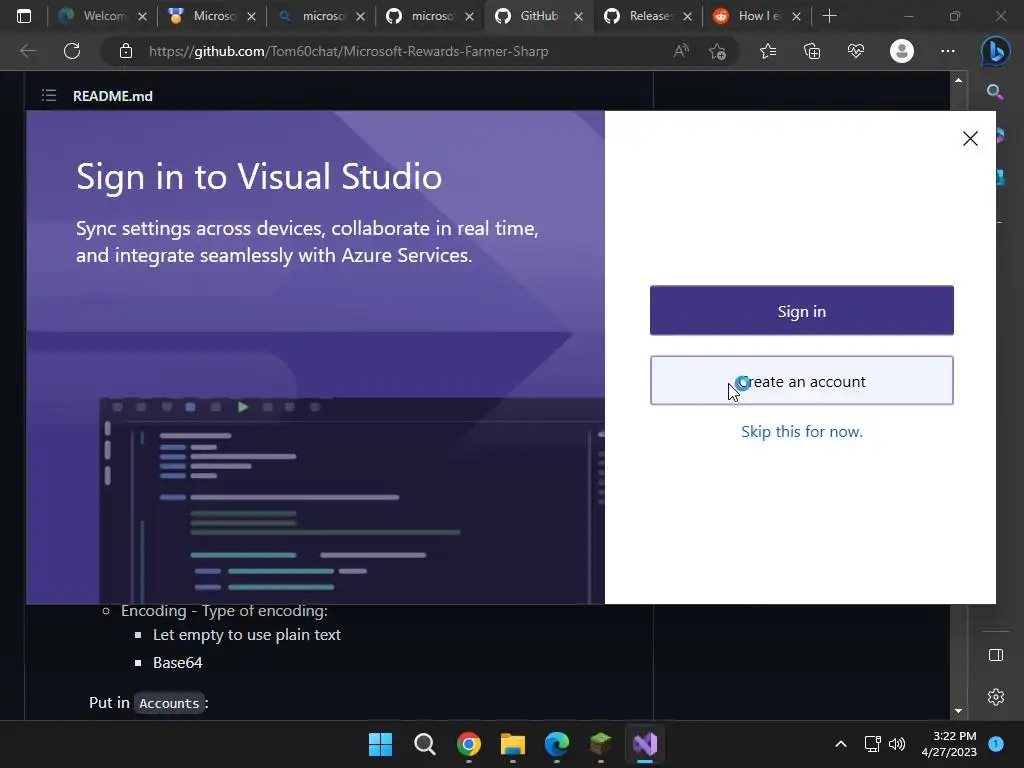1024x768 pixels.
Task: Open network status tray icon
Action: (x=872, y=744)
